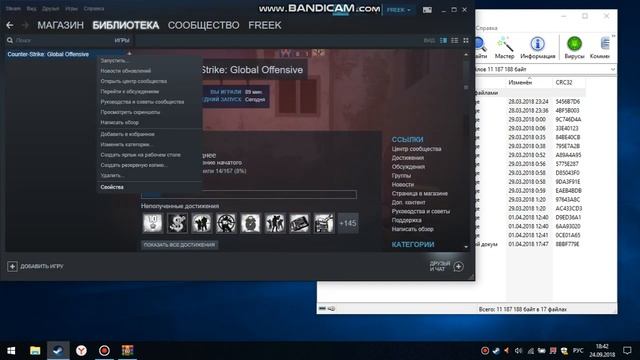Viewport: 640px width, 360px height.
Task: Switch to СООБЩЕСТВО tab
Action: click(x=203, y=25)
